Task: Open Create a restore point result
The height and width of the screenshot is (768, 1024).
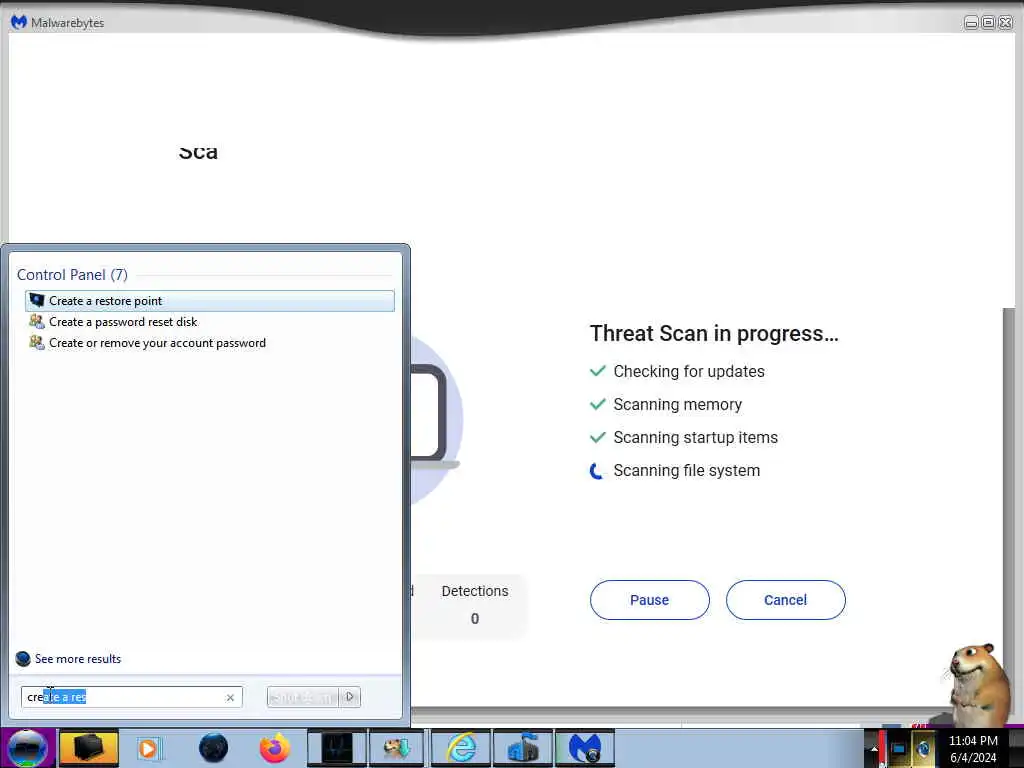Action: [x=210, y=301]
